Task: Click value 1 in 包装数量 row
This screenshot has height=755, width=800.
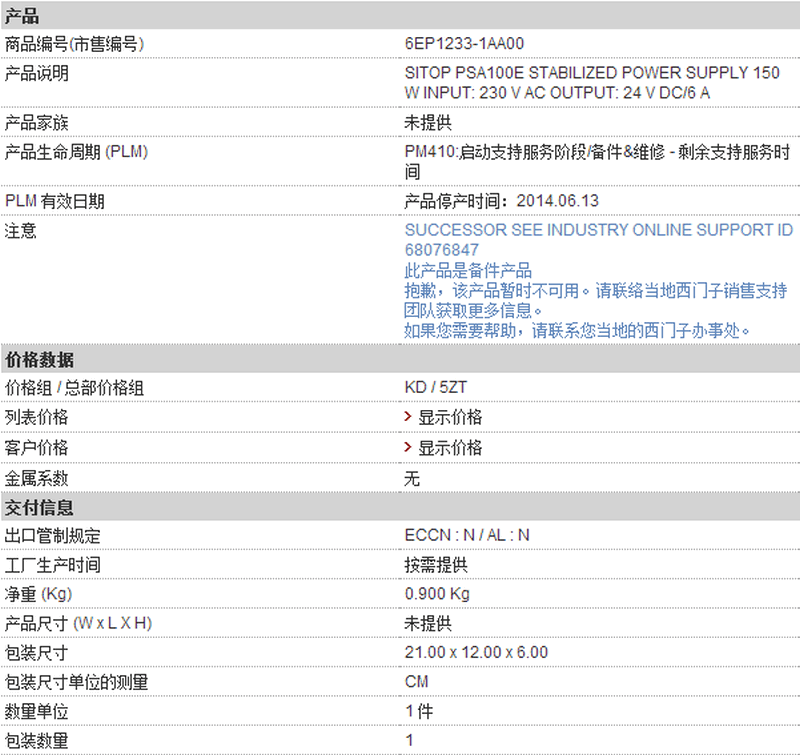Action: [409, 740]
